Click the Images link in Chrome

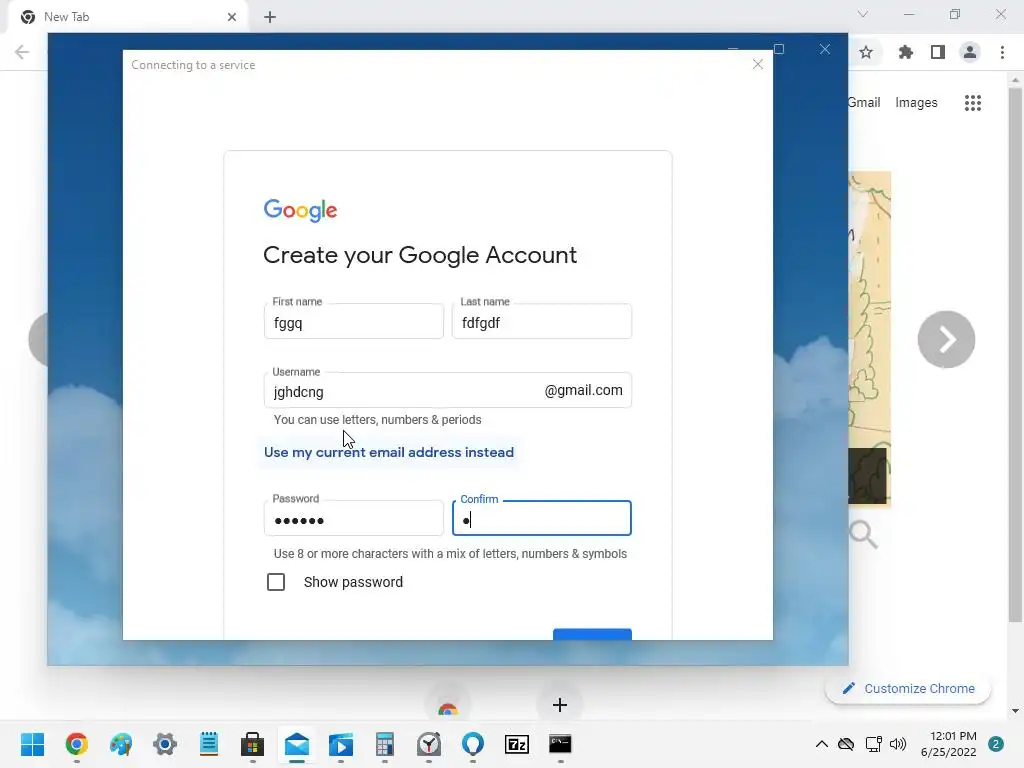(x=916, y=103)
